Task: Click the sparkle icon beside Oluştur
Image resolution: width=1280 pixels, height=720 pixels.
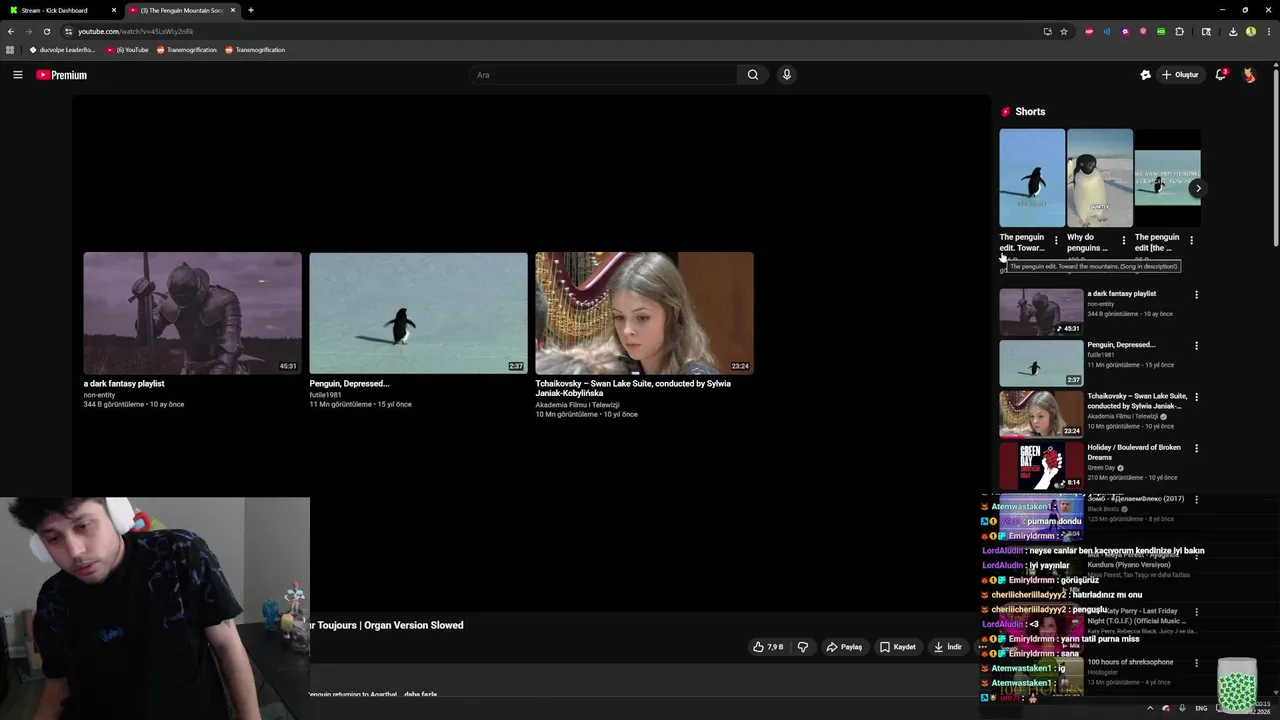Action: pos(1145,75)
